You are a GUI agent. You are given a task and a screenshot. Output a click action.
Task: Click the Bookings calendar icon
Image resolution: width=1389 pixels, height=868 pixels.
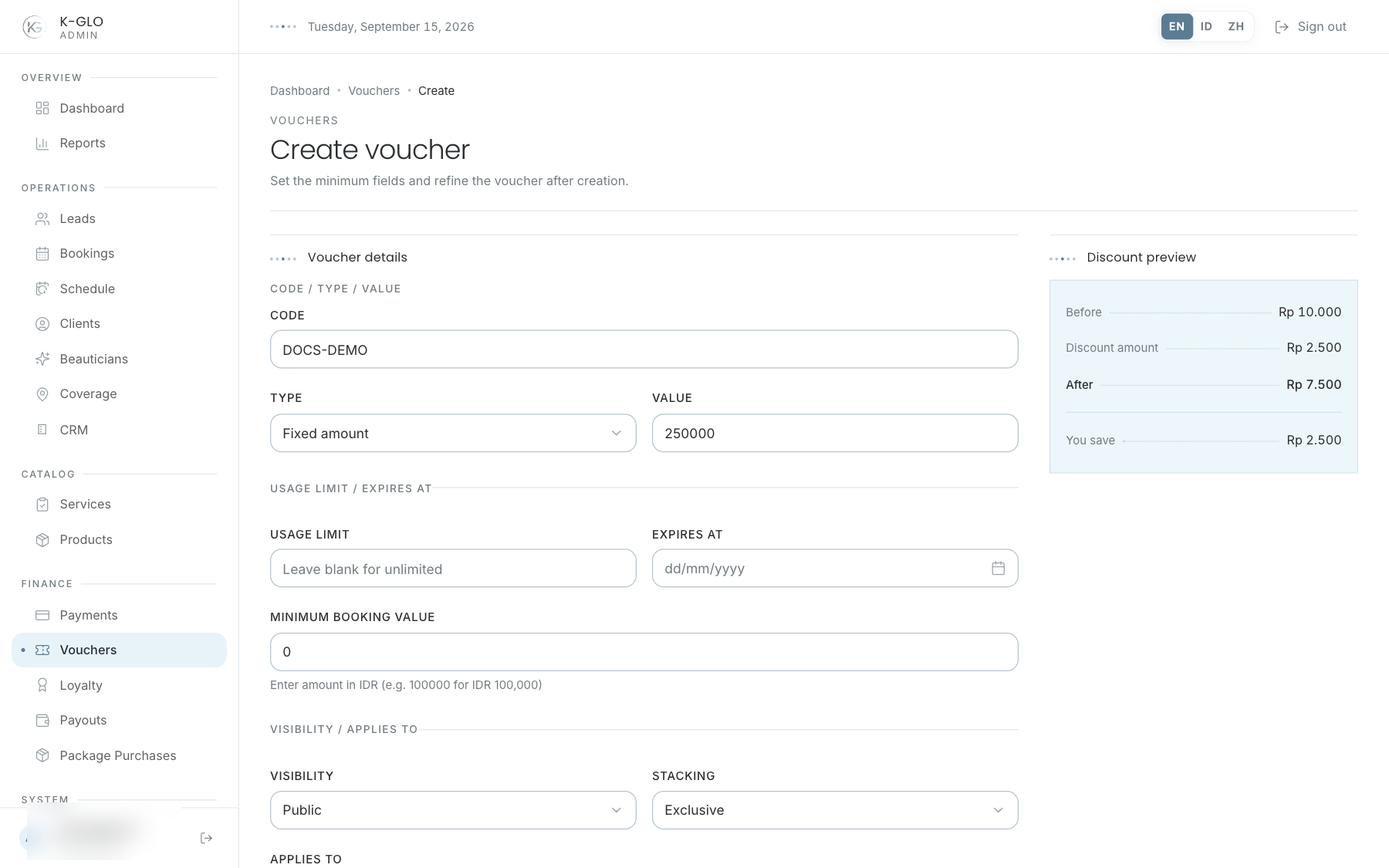point(42,254)
